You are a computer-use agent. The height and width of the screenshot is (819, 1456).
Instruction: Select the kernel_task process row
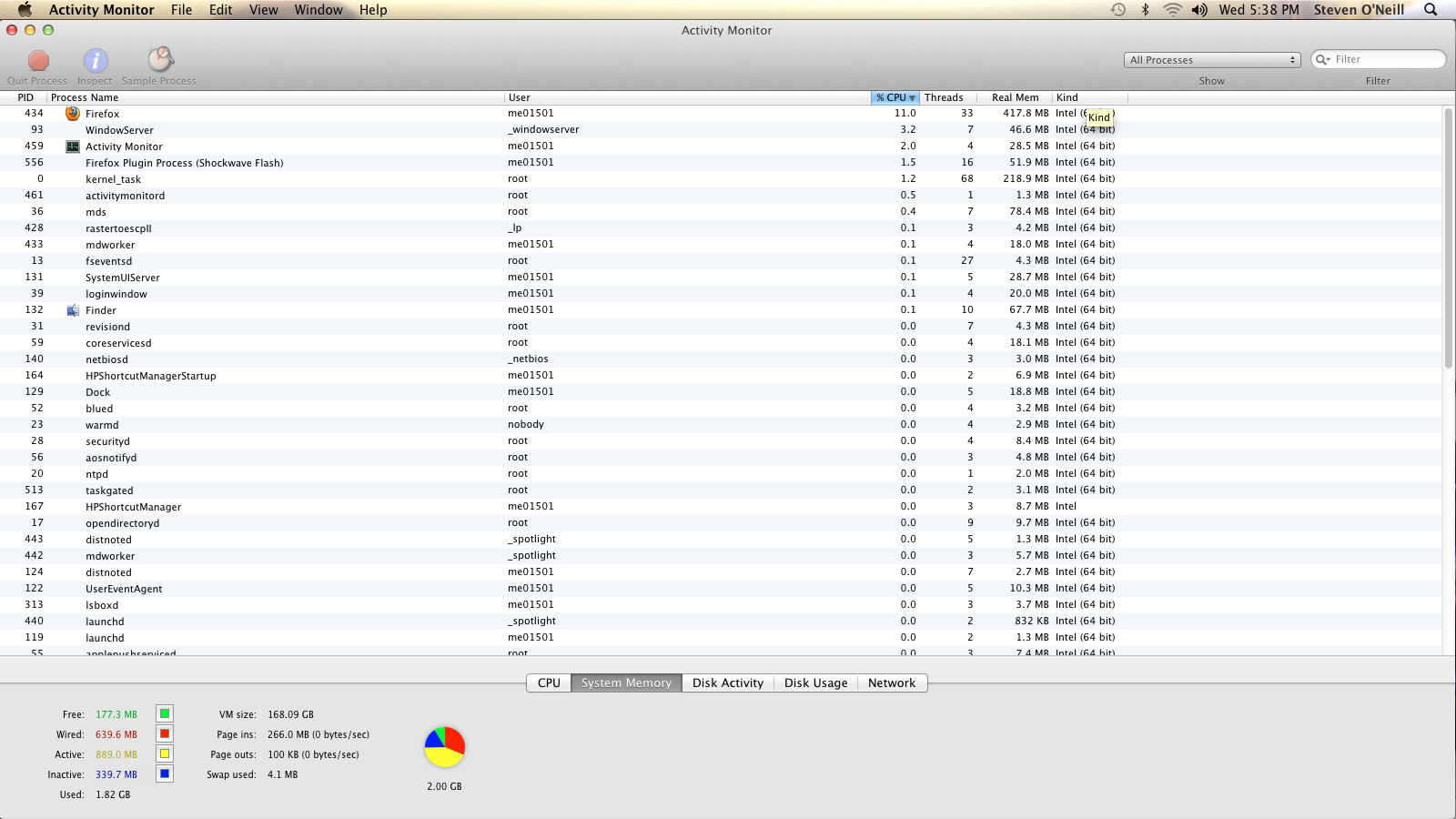(721, 179)
